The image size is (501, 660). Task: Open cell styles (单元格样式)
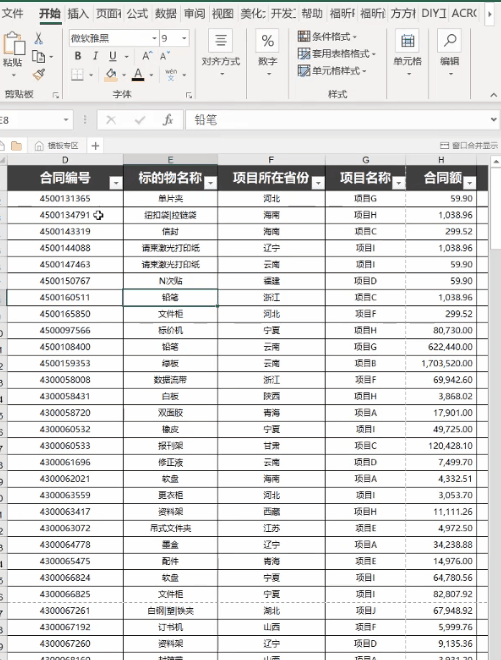(x=332, y=70)
